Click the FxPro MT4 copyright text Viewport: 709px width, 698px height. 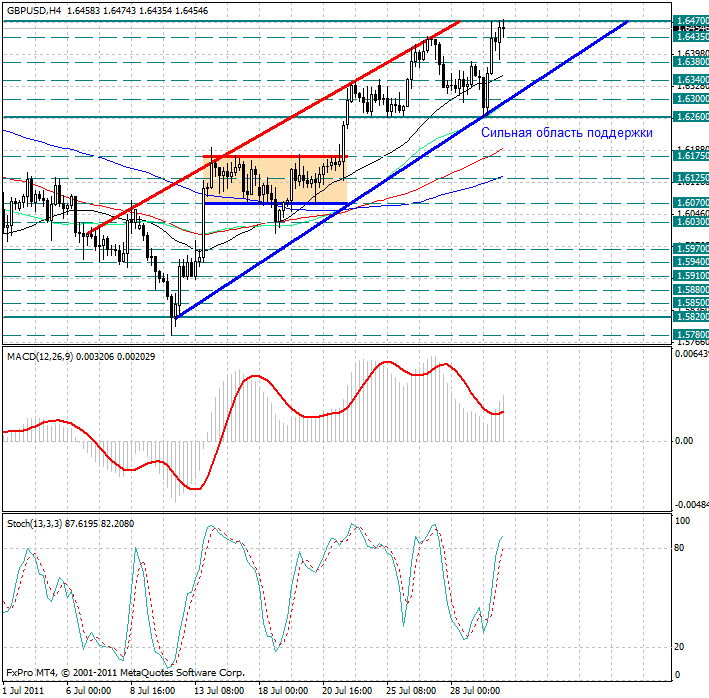(125, 673)
